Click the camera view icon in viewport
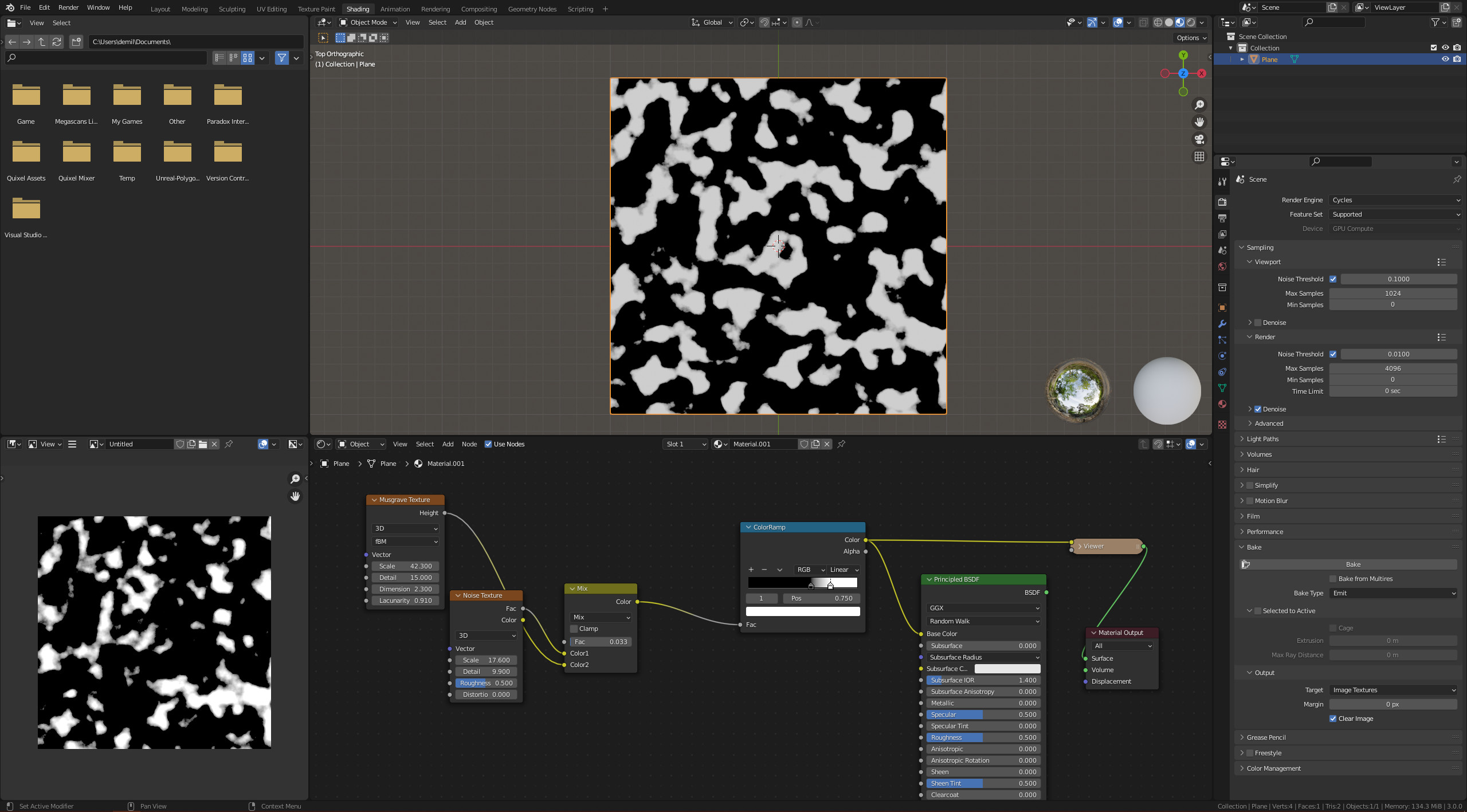 pos(1199,139)
